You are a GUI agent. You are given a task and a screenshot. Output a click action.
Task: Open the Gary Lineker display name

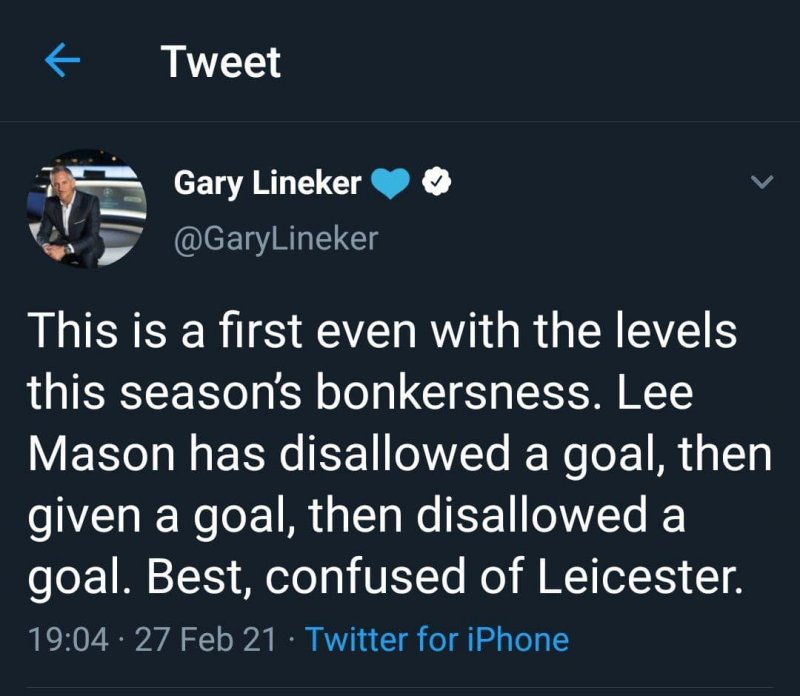click(x=268, y=183)
